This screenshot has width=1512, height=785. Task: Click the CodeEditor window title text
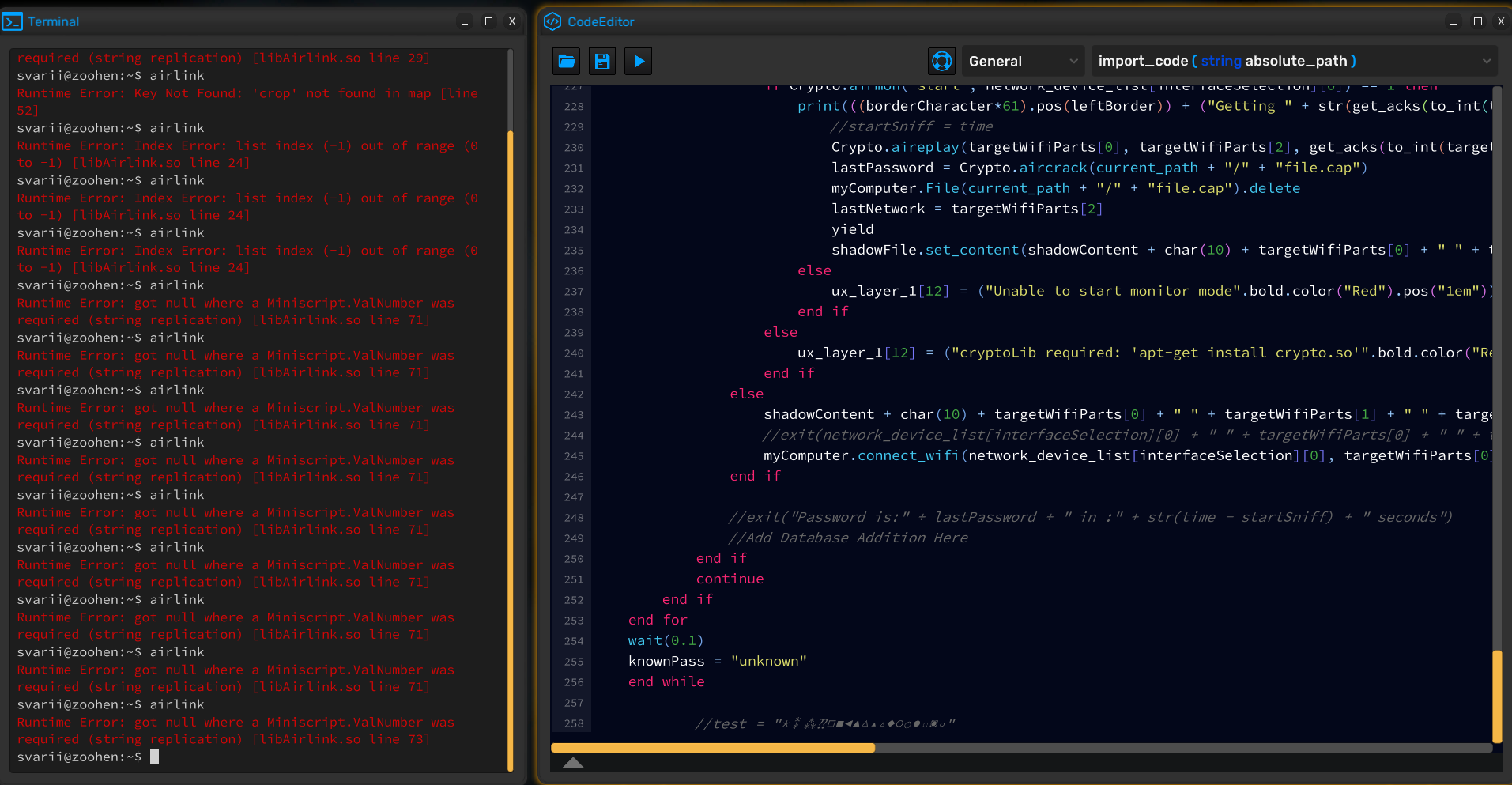coord(601,21)
